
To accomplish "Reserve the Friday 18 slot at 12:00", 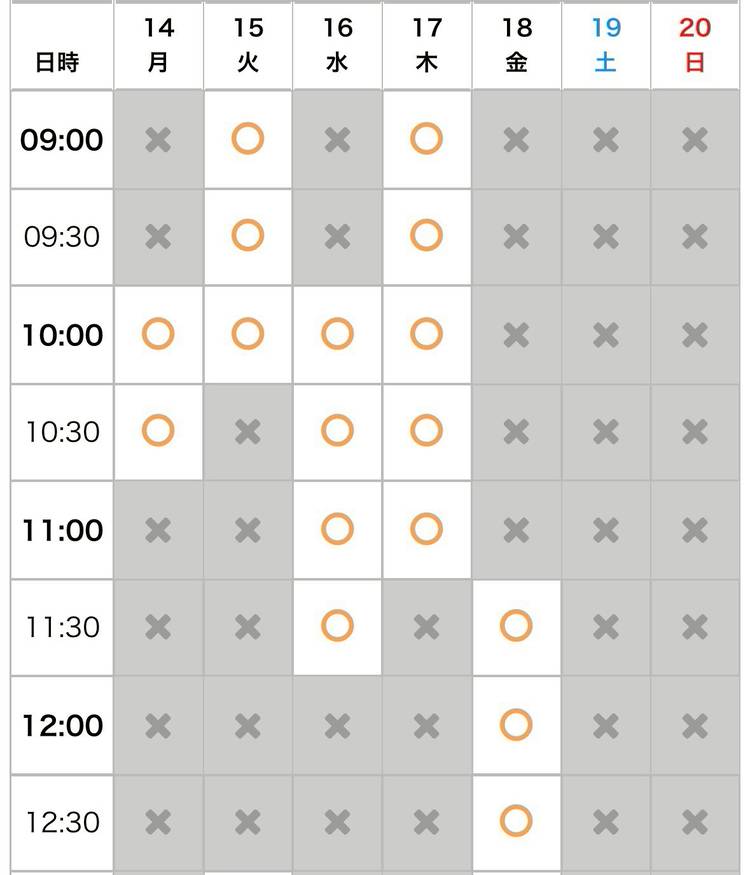I will [516, 724].
